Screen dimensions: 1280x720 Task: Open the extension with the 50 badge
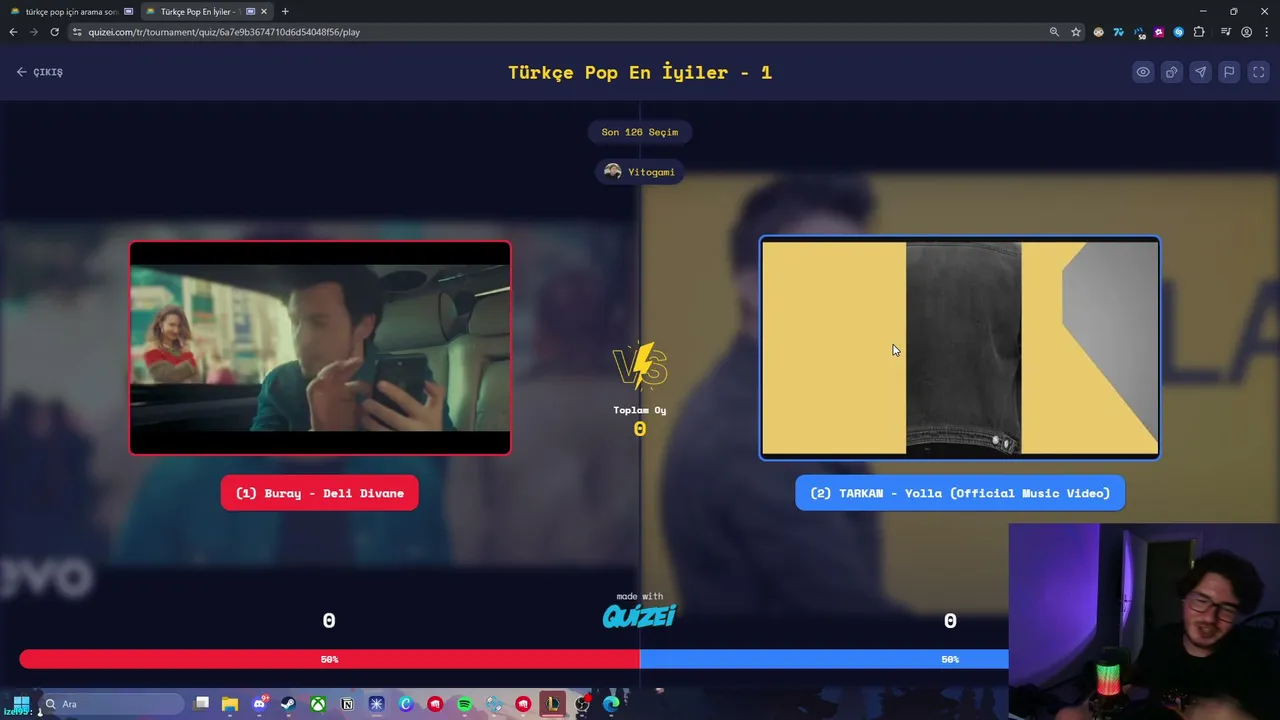1140,33
